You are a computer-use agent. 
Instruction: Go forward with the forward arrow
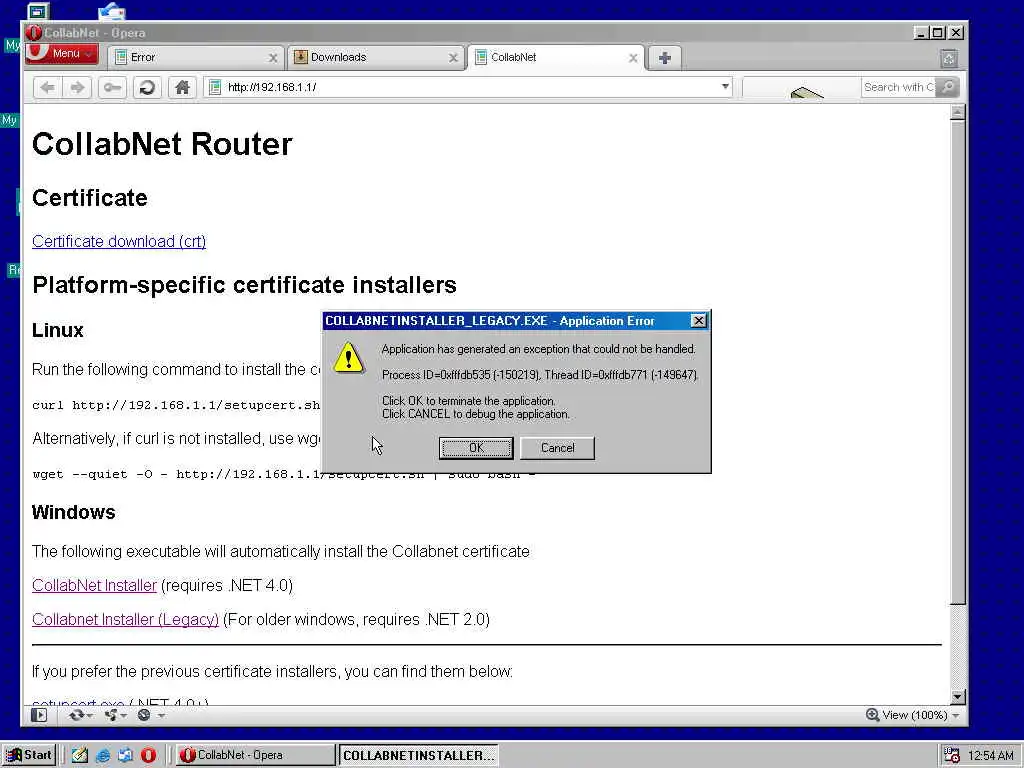tap(77, 87)
